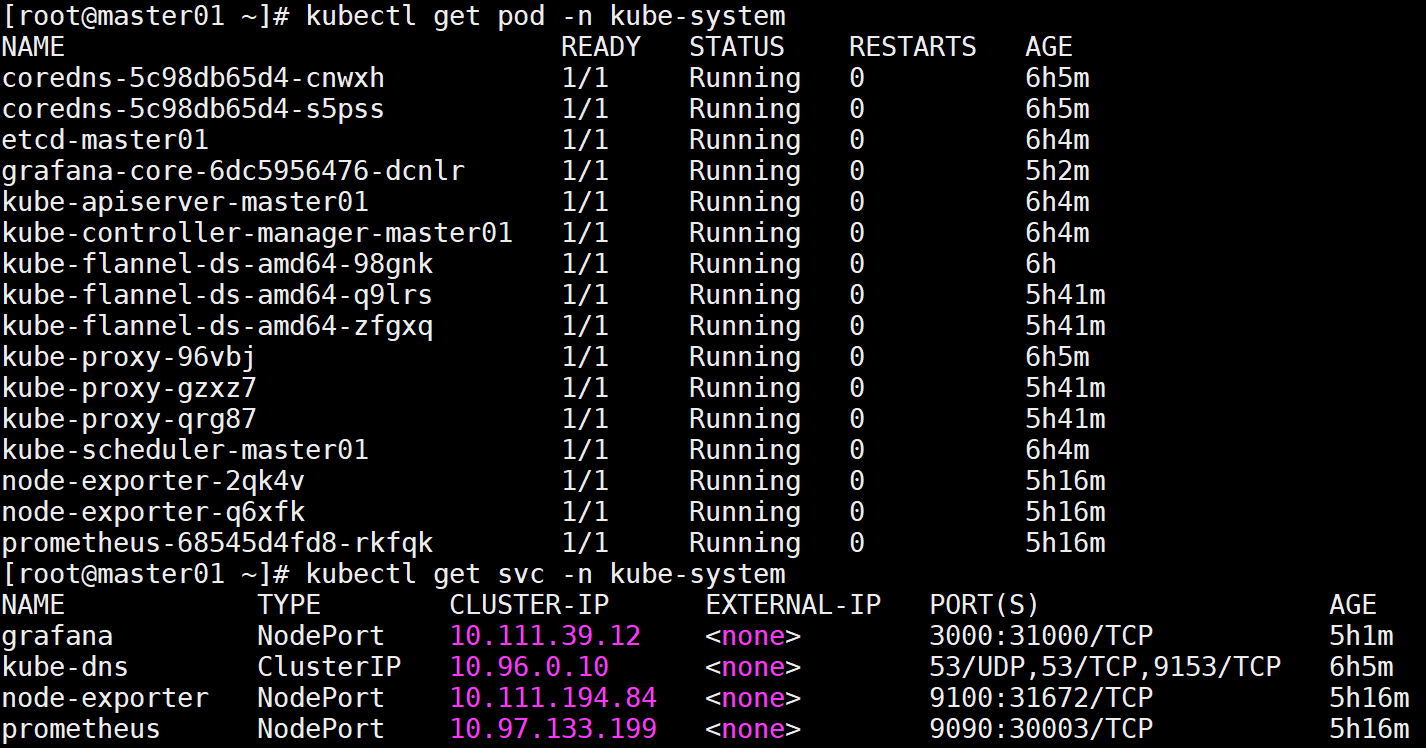Click kube-controller-manager-master01 pod name
Viewport: 1426px width, 748px height.
click(257, 233)
